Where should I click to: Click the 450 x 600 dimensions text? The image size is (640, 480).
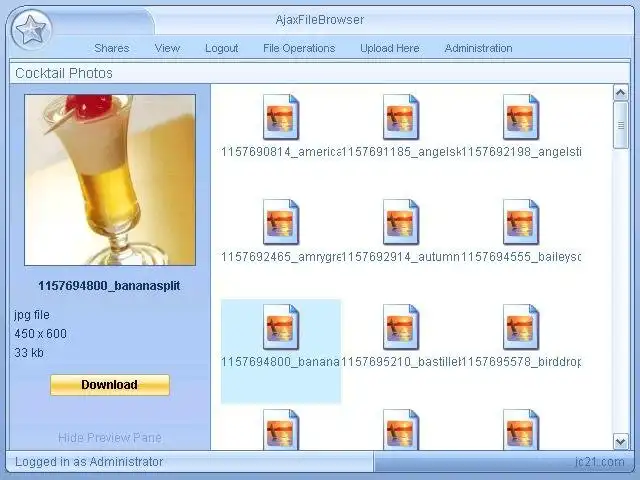coord(40,334)
